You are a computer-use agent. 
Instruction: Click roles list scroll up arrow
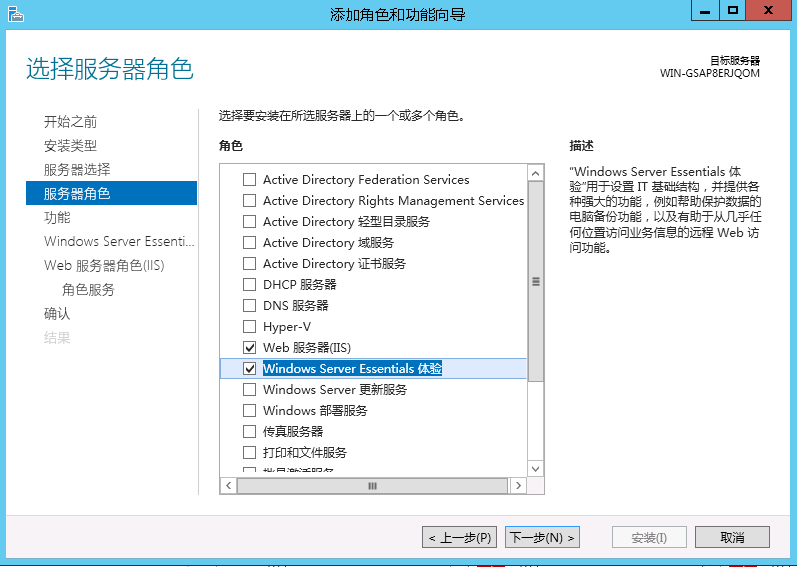coord(535,174)
